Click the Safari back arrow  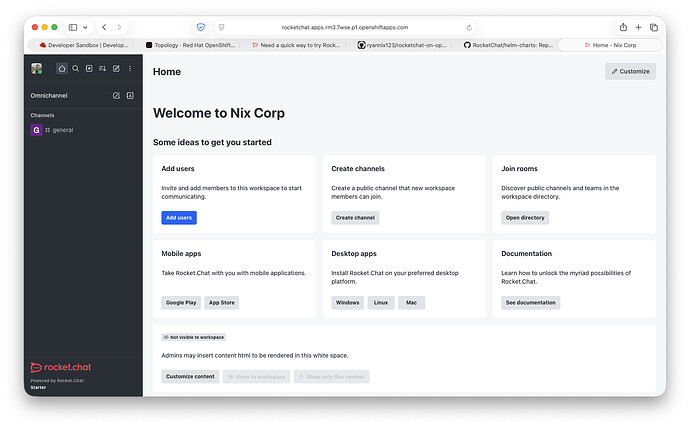pyautogui.click(x=104, y=27)
